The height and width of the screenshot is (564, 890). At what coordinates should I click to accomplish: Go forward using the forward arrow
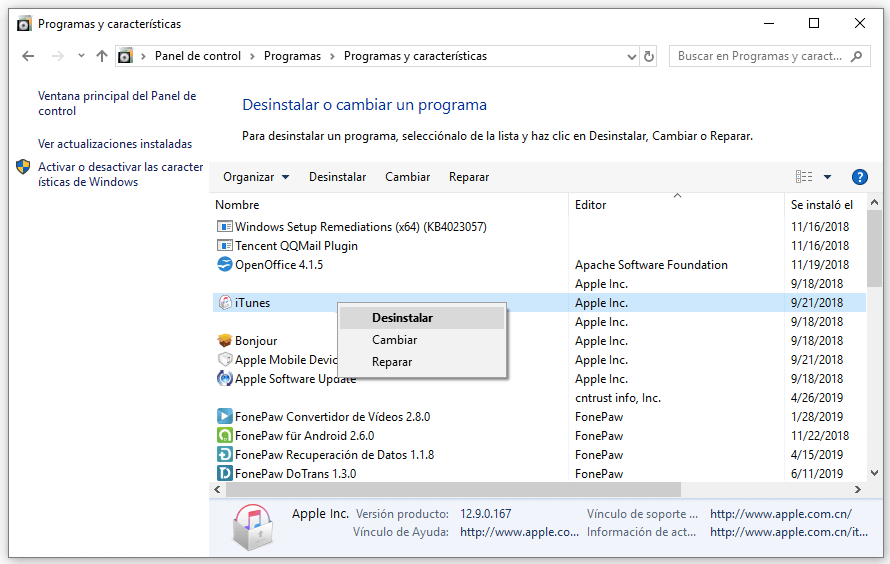[57, 56]
